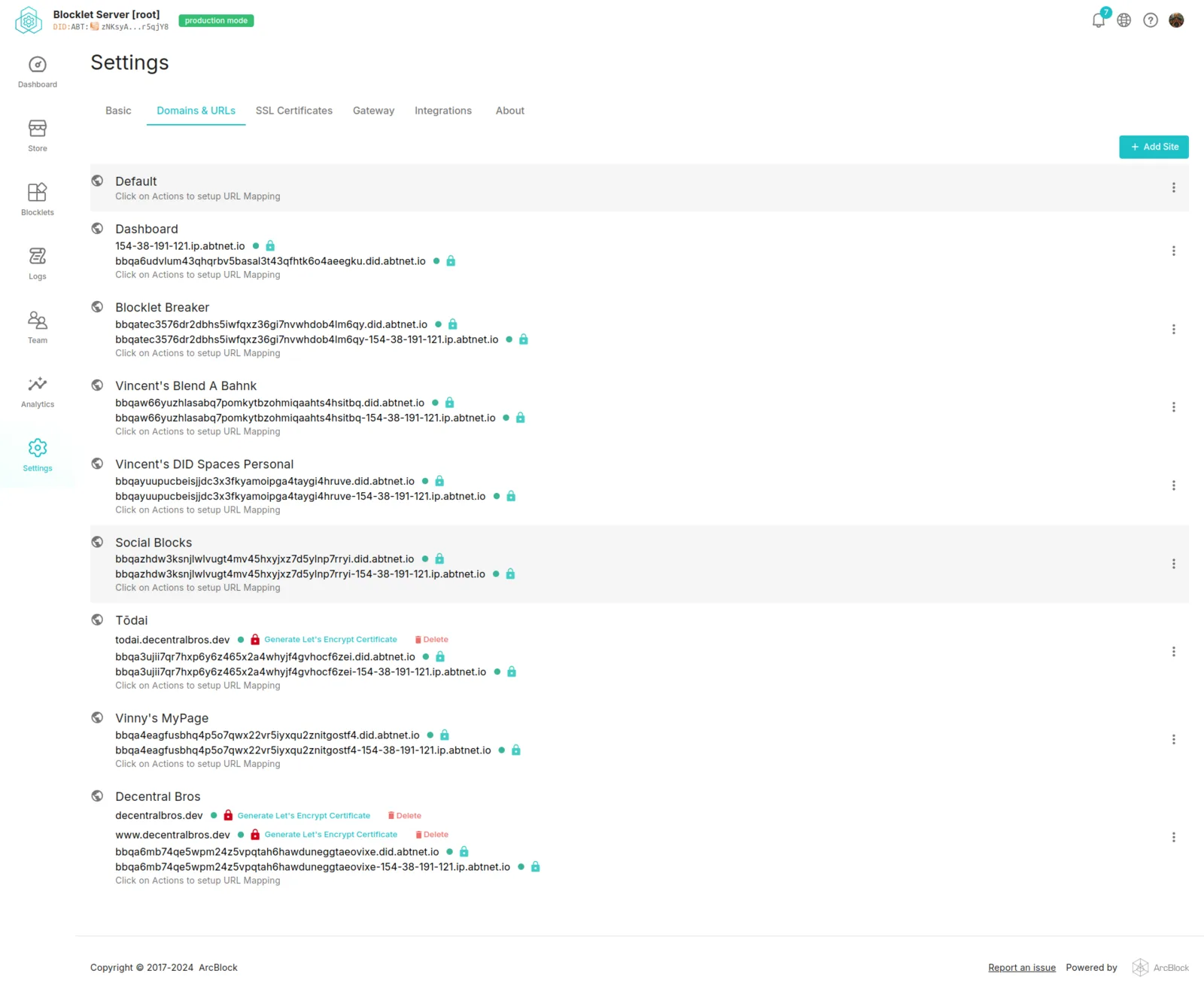Open actions menu for Default site
This screenshot has width=1204, height=1004.
point(1174,188)
